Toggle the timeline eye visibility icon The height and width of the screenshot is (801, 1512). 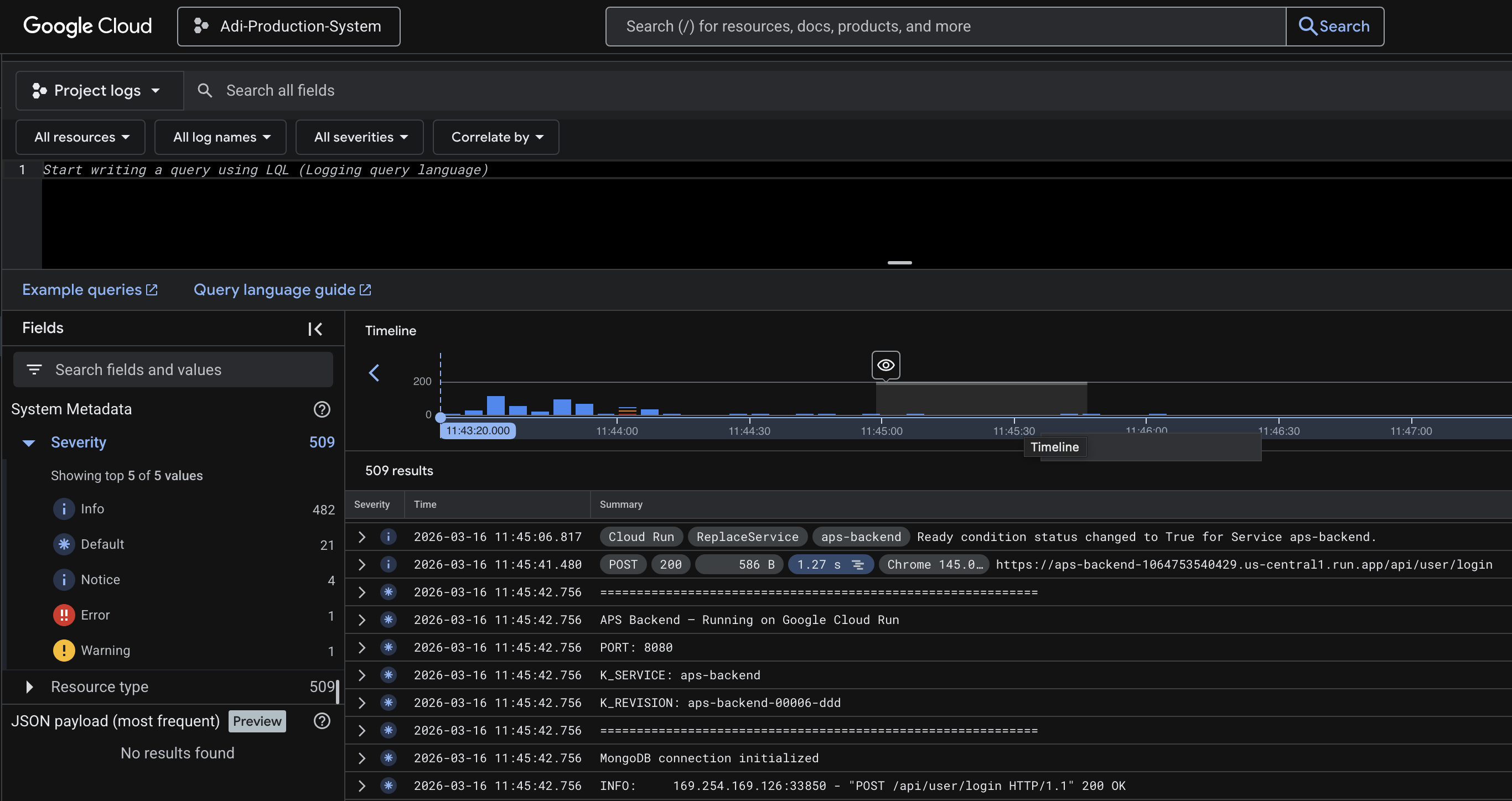click(x=886, y=365)
